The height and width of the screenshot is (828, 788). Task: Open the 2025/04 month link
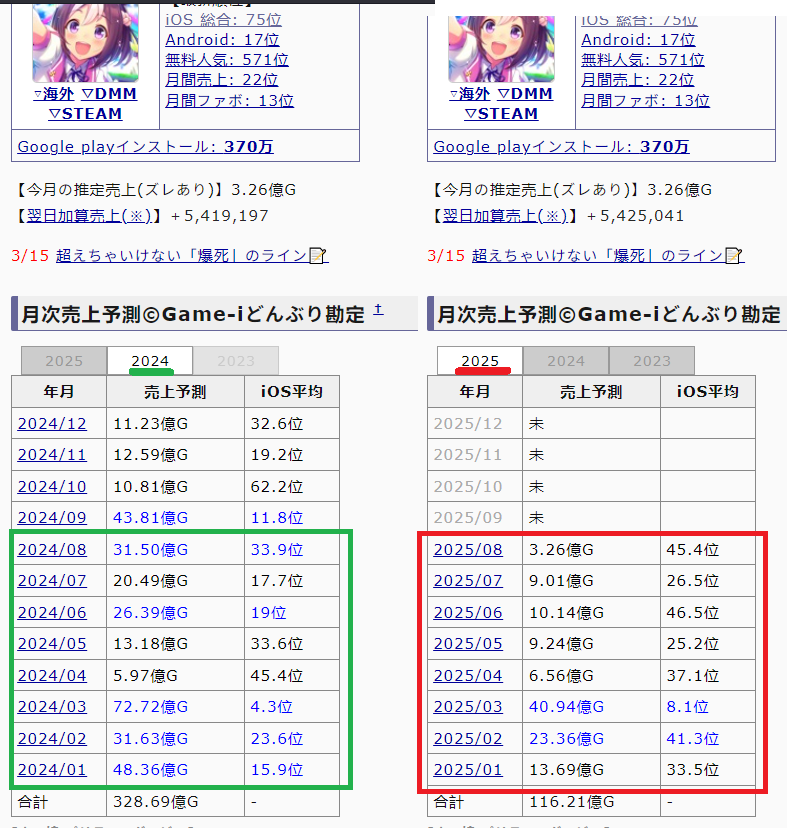tap(468, 675)
